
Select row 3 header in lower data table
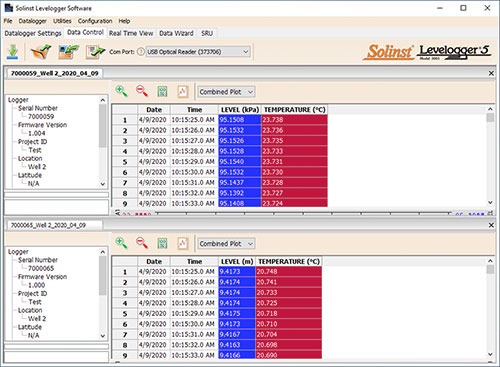(x=125, y=293)
